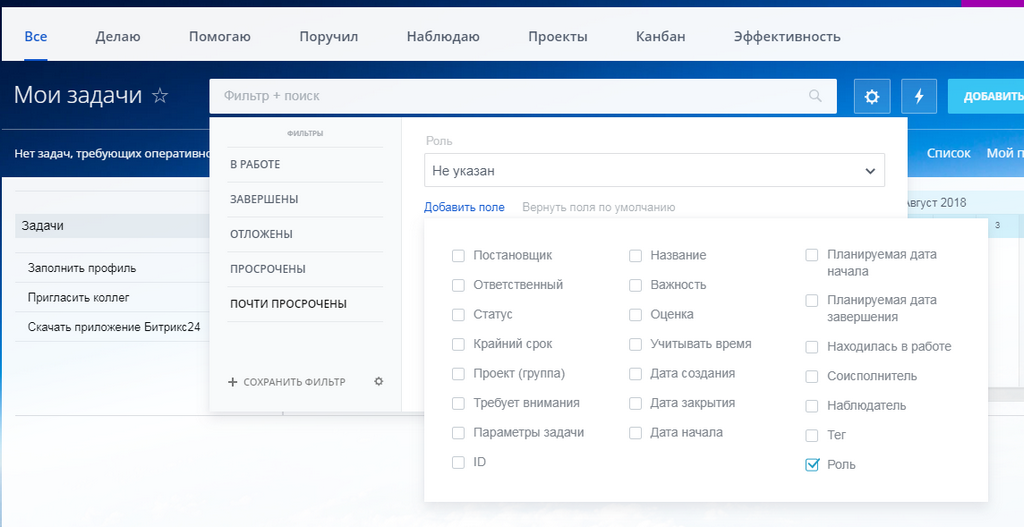Uncheck the Роль checkbox
1024x527 pixels.
point(812,465)
